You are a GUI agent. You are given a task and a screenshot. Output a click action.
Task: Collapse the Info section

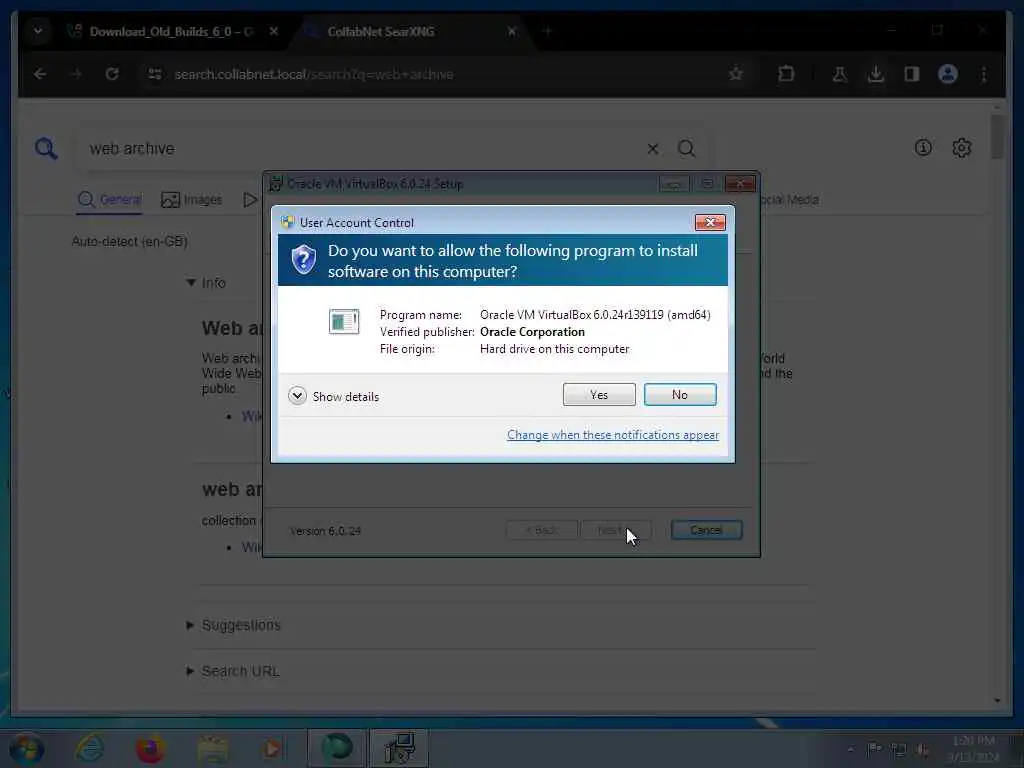click(x=206, y=283)
